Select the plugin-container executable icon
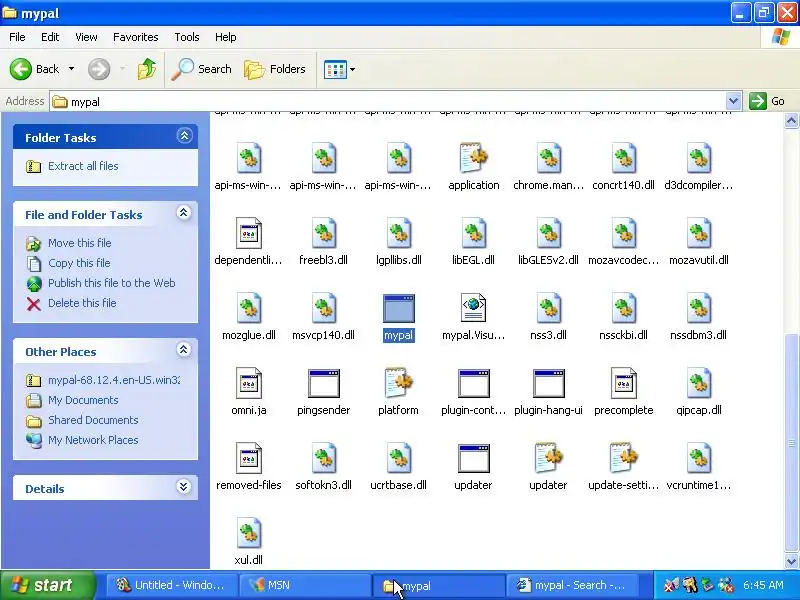The image size is (800, 600). coord(473,383)
